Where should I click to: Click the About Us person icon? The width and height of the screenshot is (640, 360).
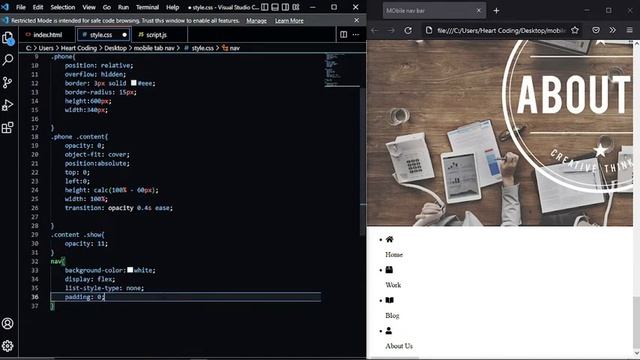389,331
